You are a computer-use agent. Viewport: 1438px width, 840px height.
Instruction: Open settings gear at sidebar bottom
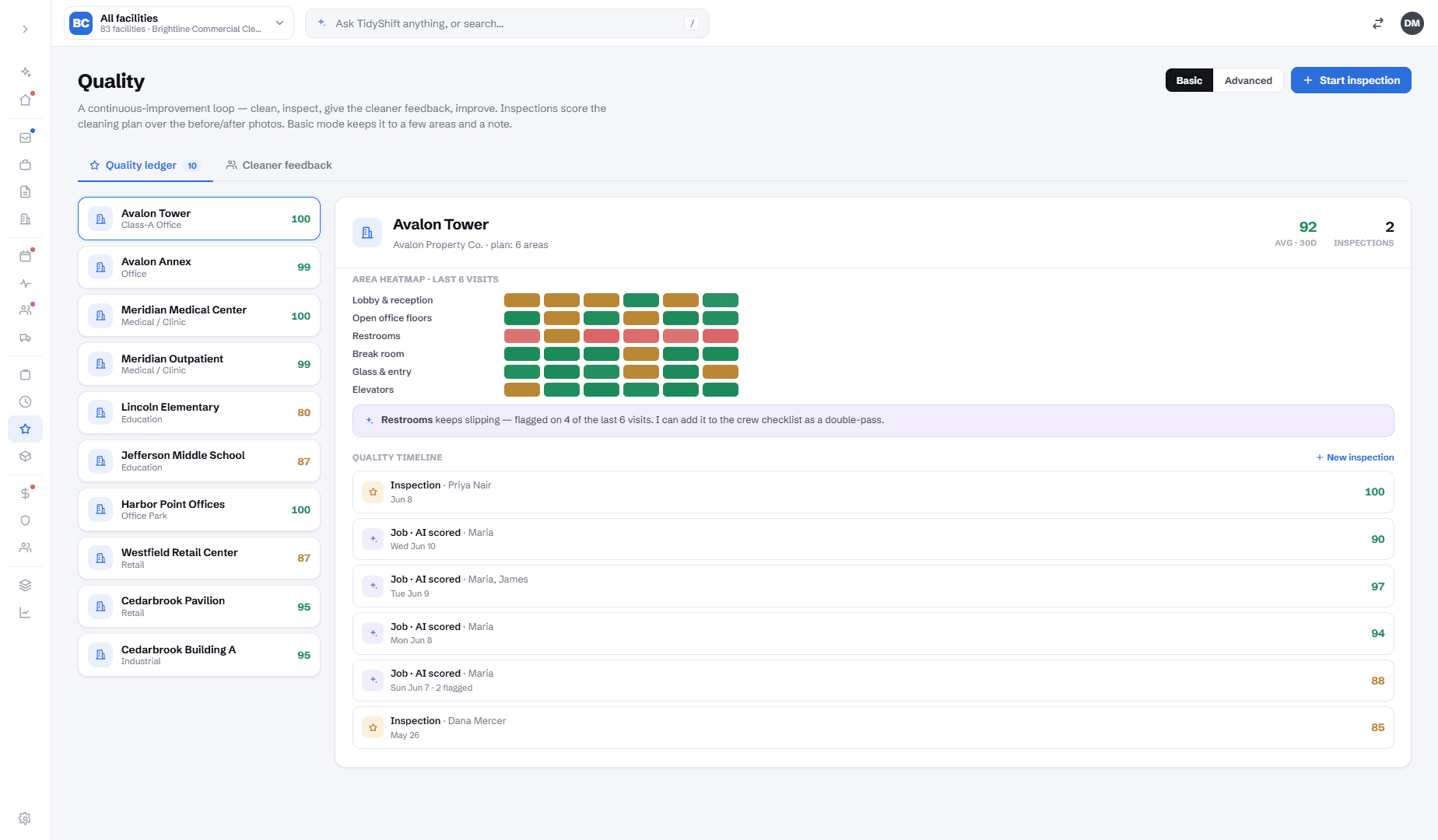[25, 818]
